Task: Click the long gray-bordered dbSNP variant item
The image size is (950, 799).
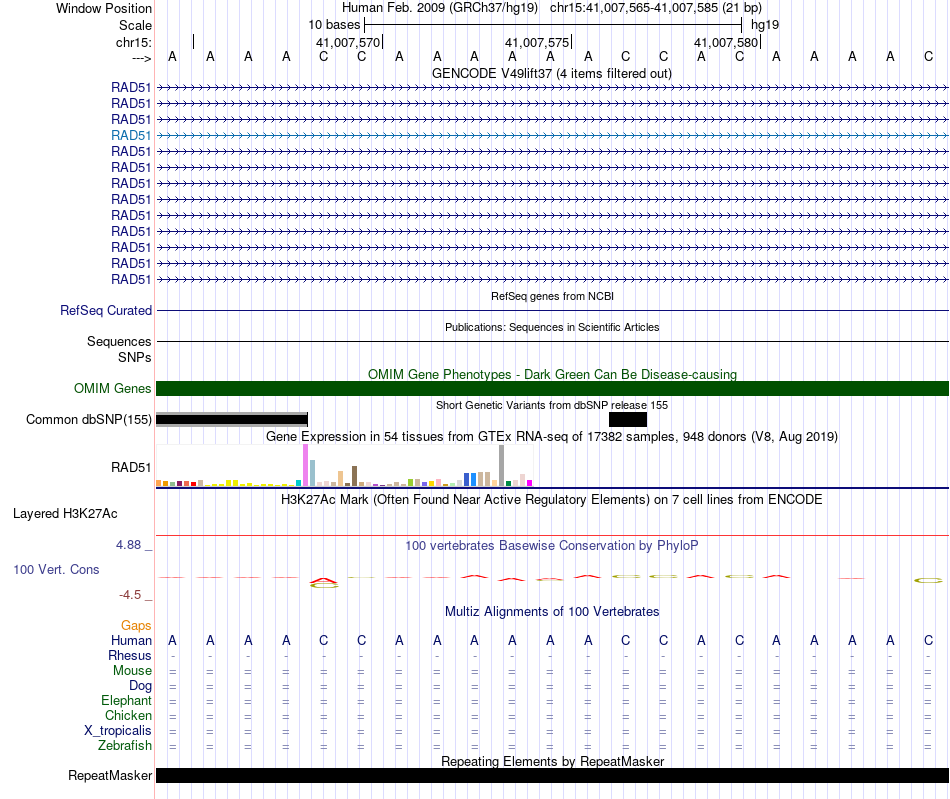Action: pos(232,419)
